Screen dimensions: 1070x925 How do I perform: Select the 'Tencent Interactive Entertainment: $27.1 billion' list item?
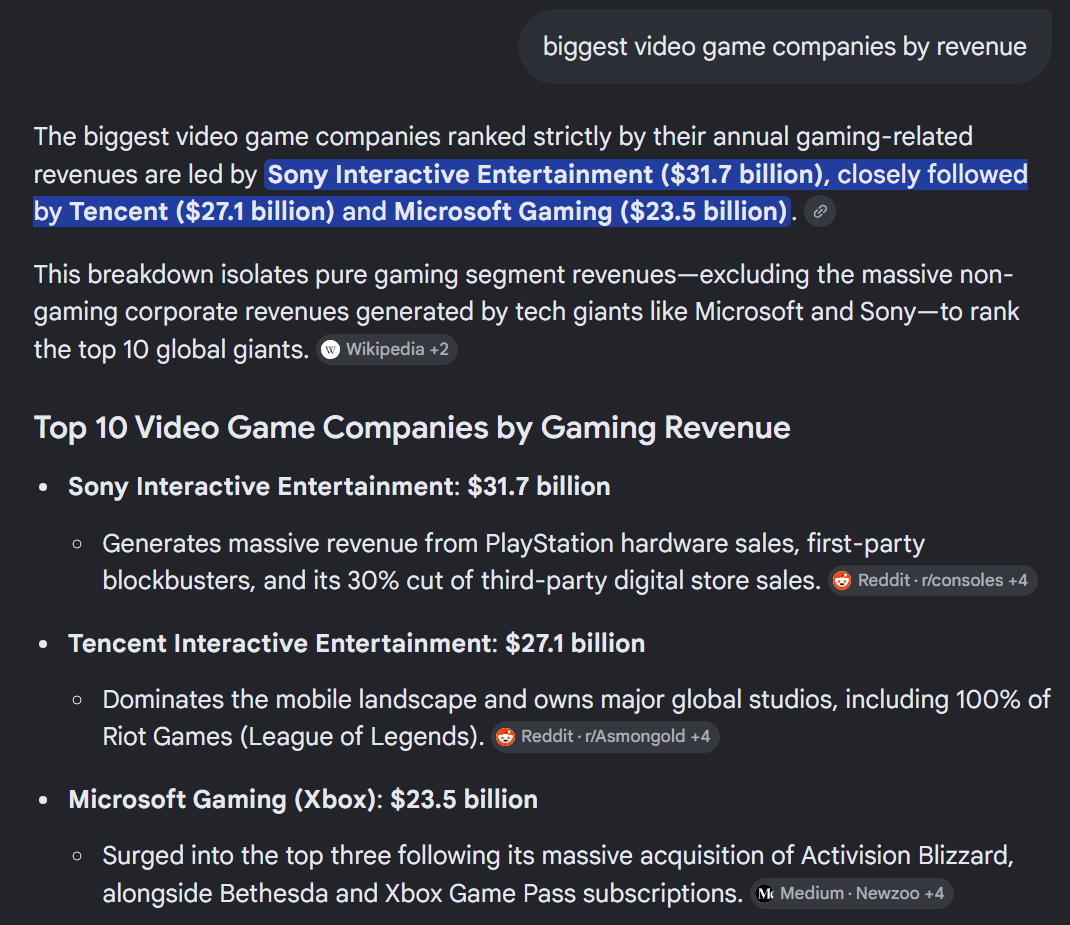pos(356,644)
